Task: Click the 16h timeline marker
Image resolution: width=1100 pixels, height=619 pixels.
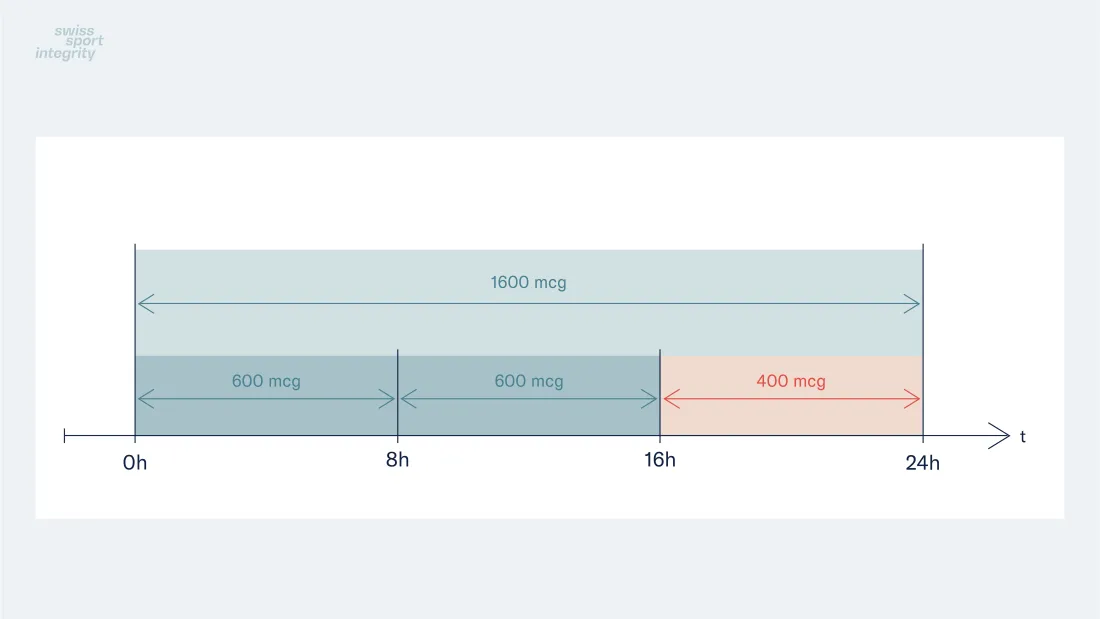Action: (659, 460)
